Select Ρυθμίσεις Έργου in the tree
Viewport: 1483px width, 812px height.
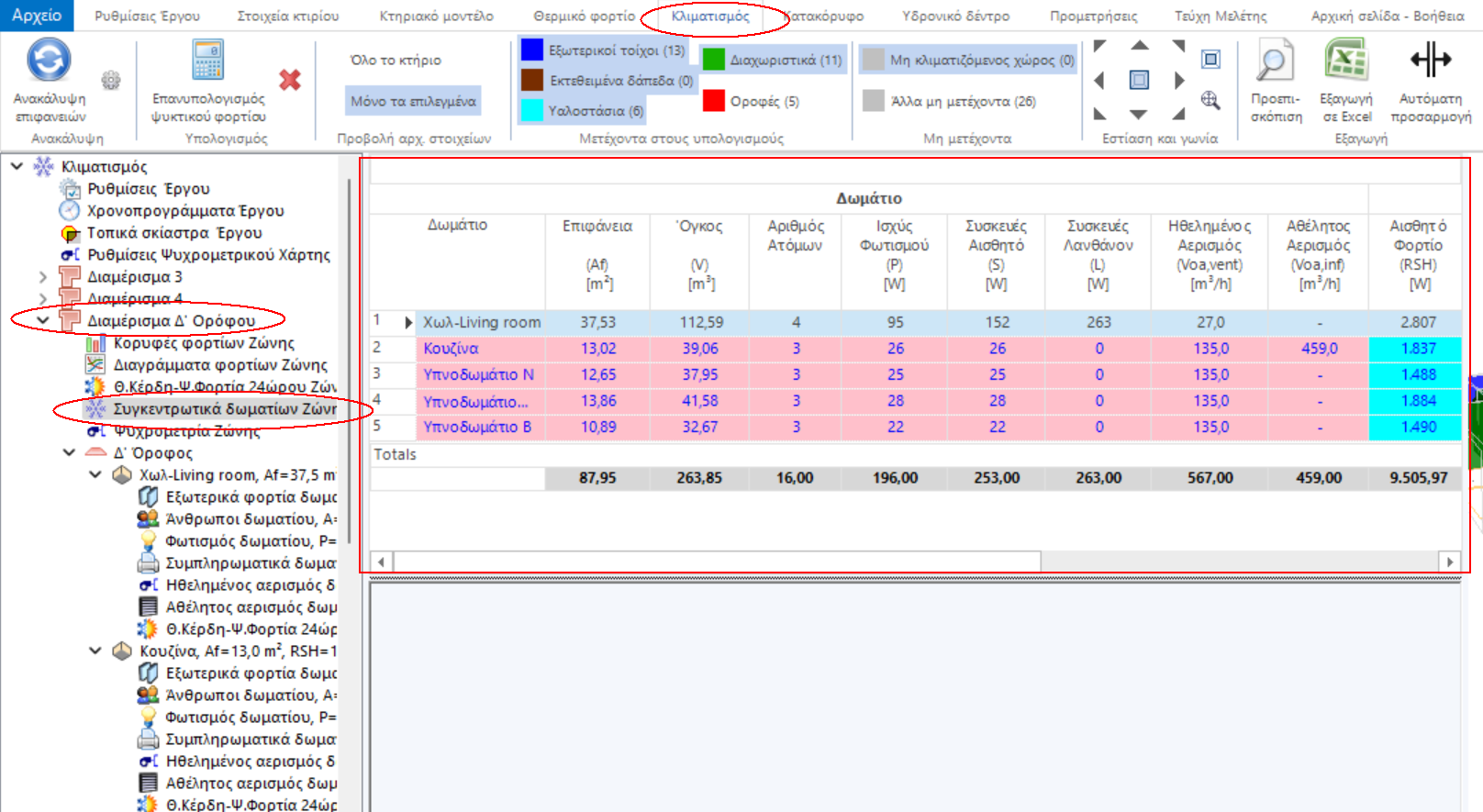click(x=149, y=188)
